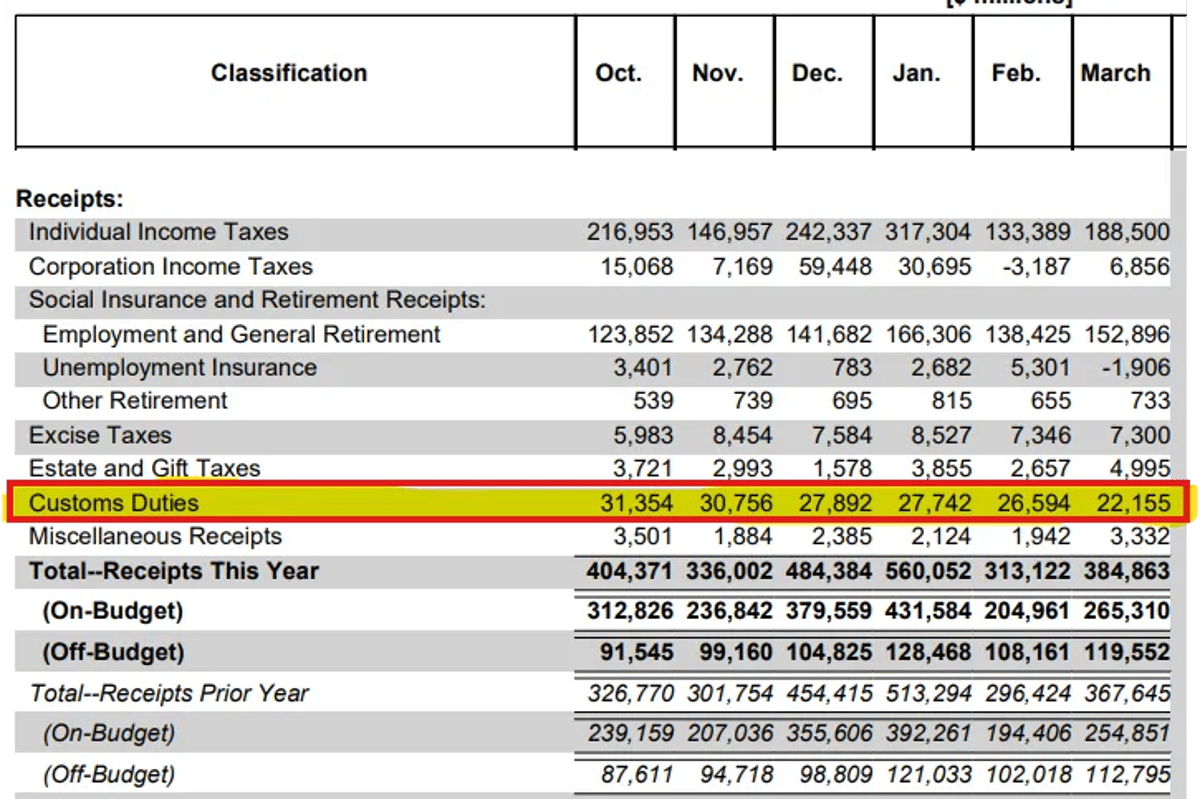Click Miscellaneous Receipts February value 1,942
Screen dimensions: 1200x799
(x=1041, y=536)
